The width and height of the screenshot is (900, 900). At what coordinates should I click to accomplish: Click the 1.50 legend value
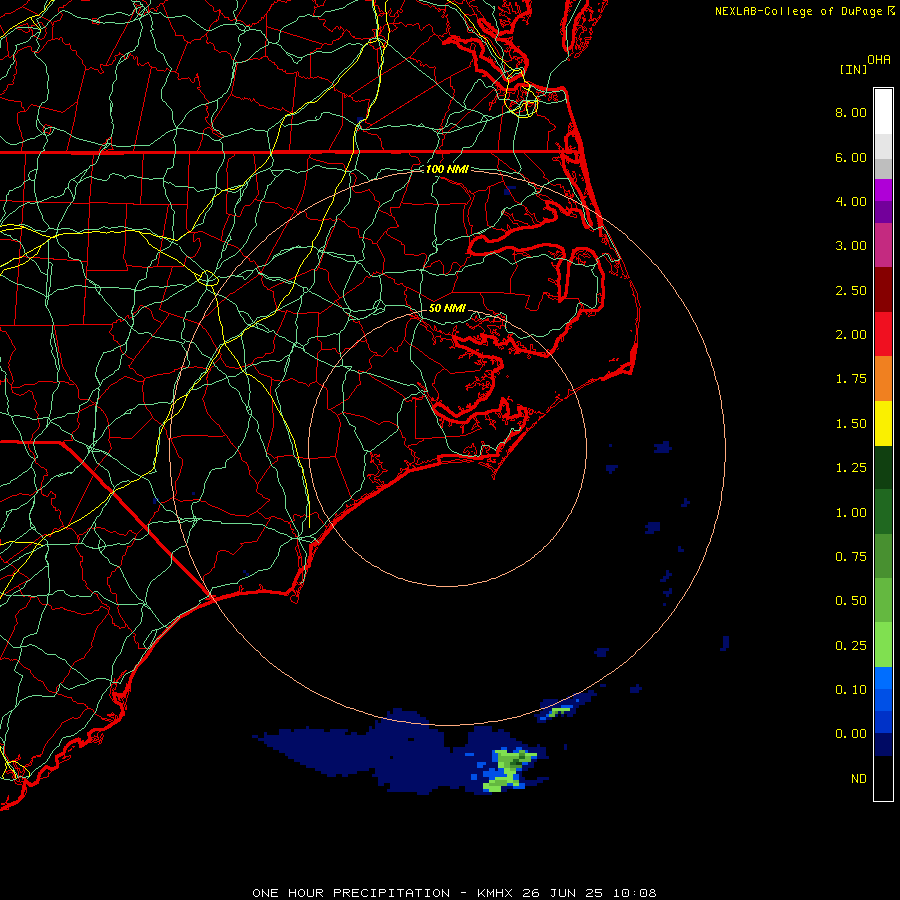click(851, 424)
